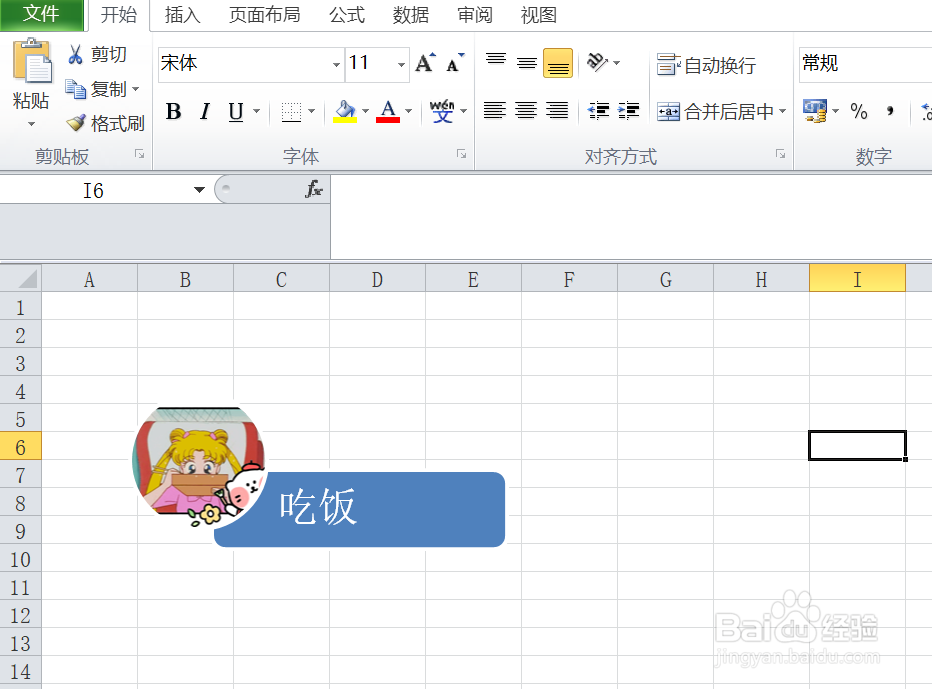Apply comma style

890,111
